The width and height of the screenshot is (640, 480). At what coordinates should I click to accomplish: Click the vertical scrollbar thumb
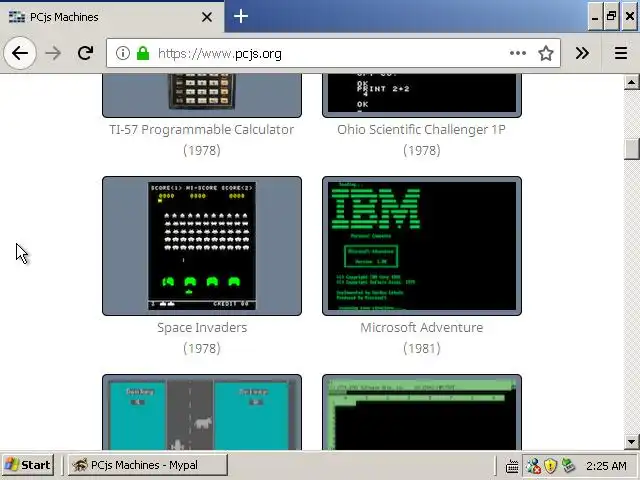[631, 149]
